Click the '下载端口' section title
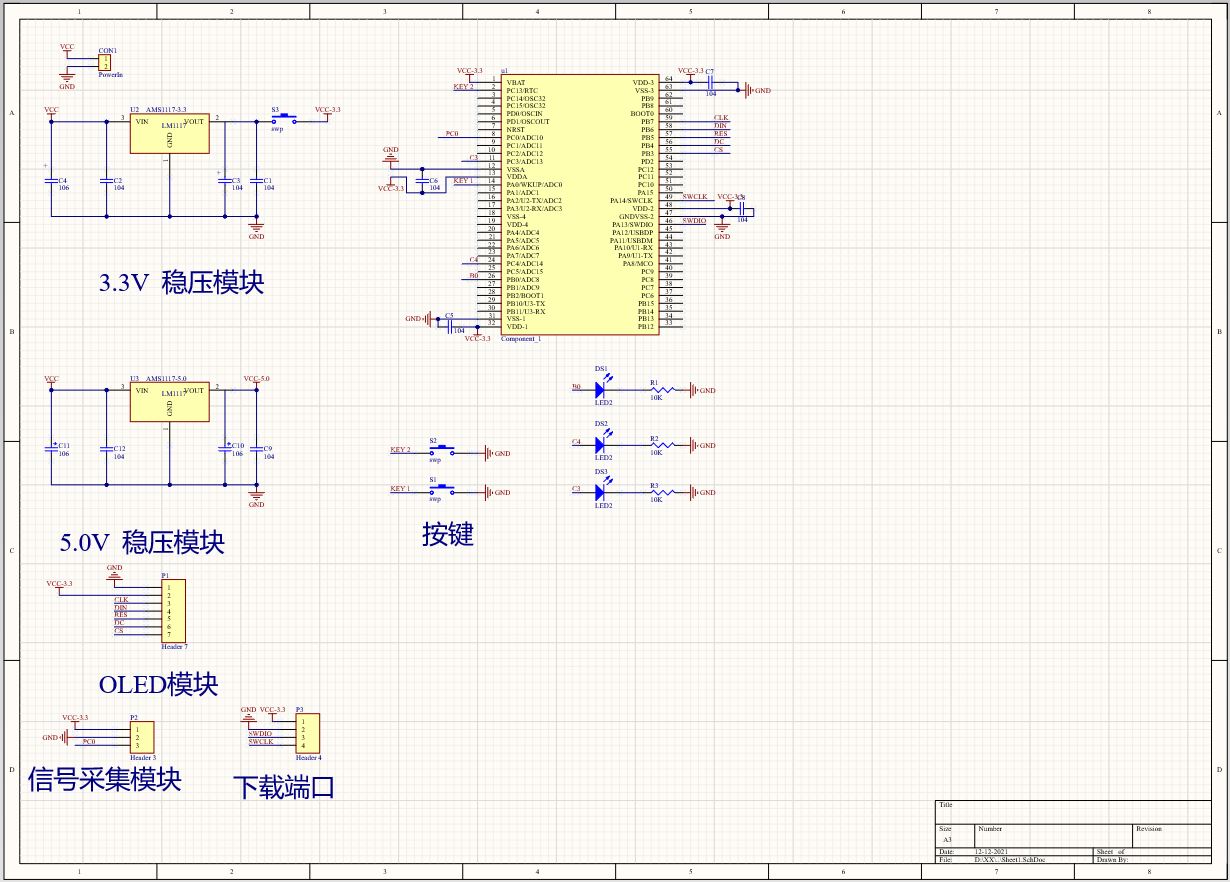This screenshot has height=882, width=1230. click(x=284, y=787)
